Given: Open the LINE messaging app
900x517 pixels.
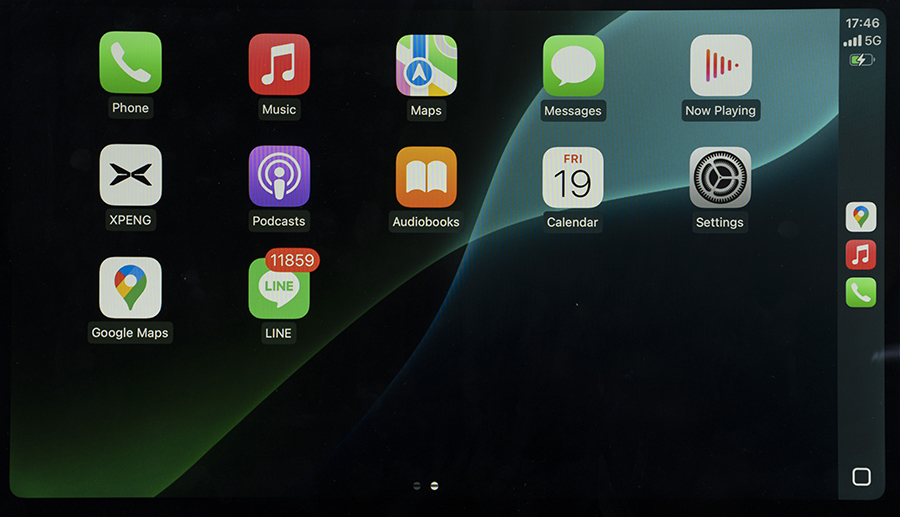Looking at the screenshot, I should point(279,289).
